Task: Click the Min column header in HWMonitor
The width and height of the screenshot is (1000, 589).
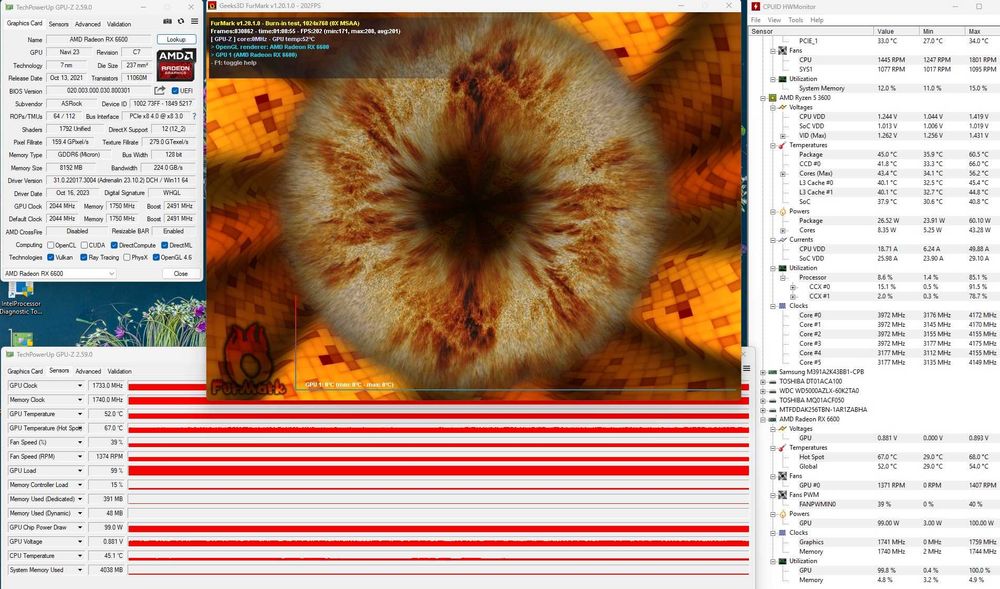Action: [x=941, y=31]
